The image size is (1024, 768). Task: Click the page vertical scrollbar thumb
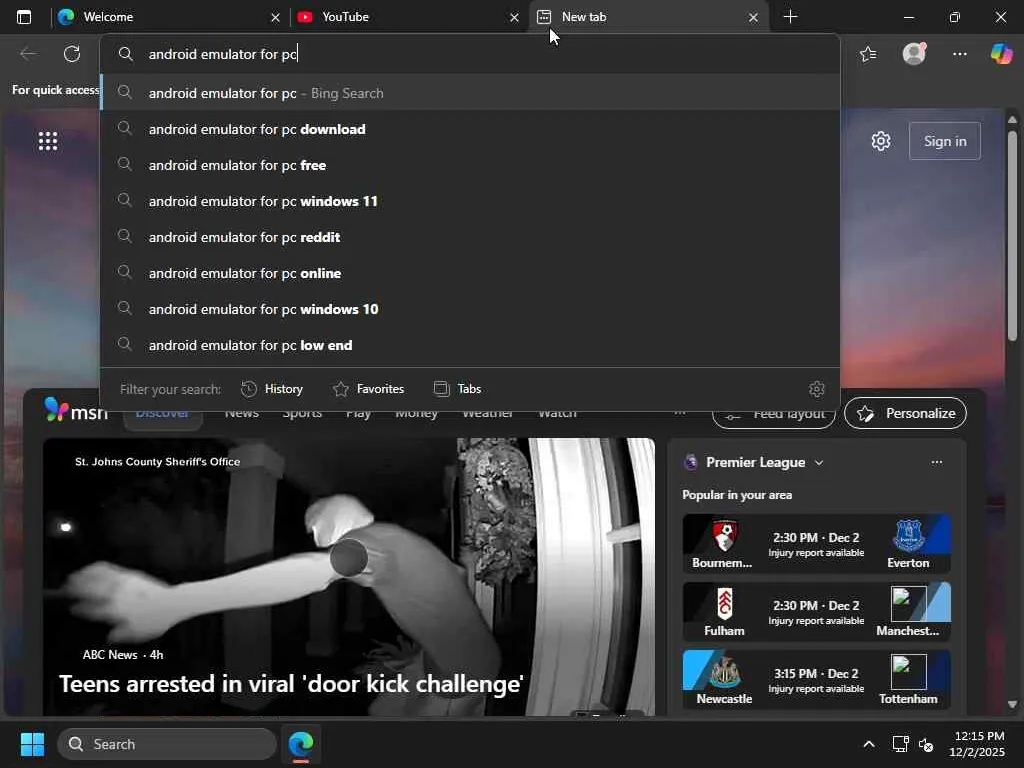[1012, 235]
